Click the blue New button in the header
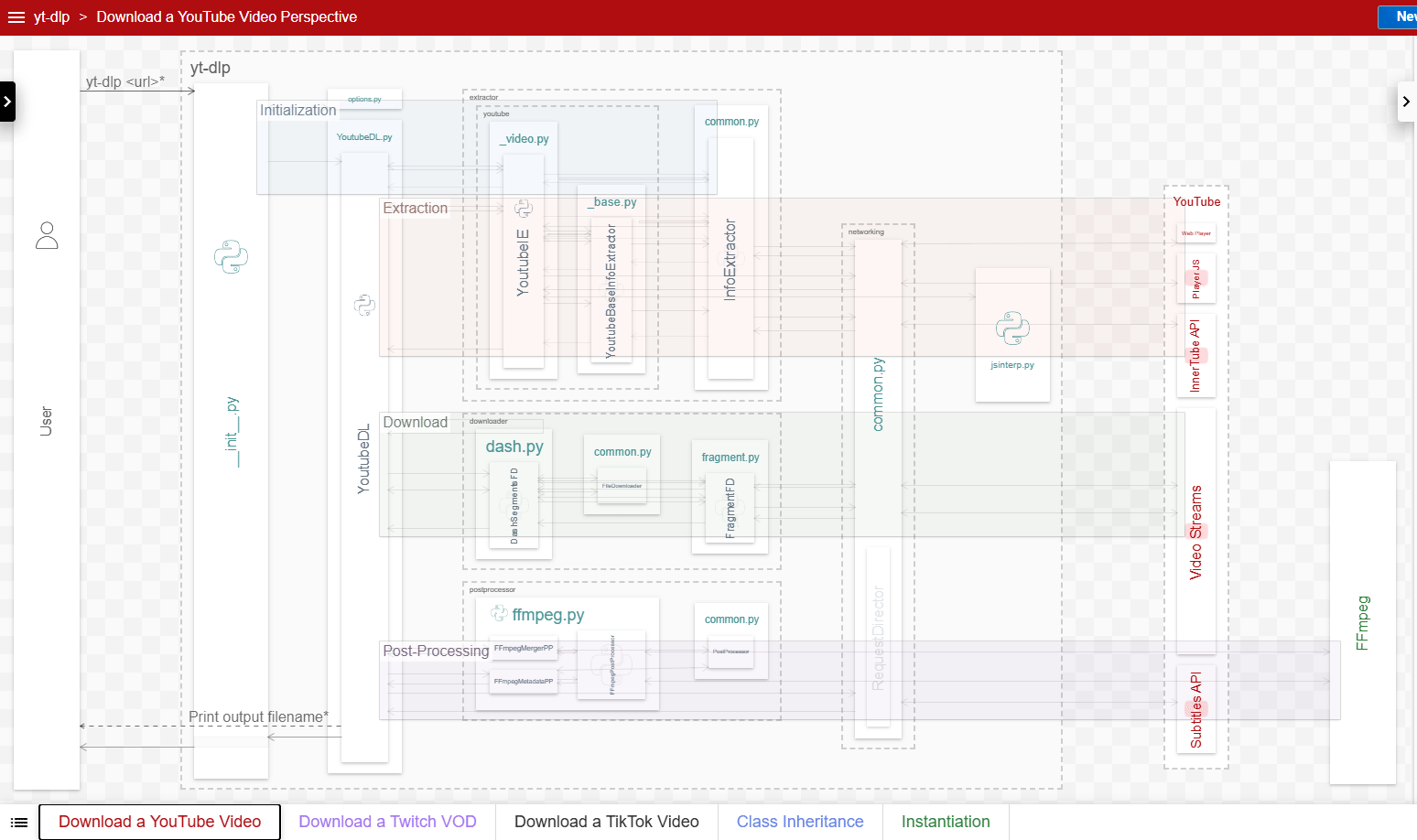 click(1399, 16)
